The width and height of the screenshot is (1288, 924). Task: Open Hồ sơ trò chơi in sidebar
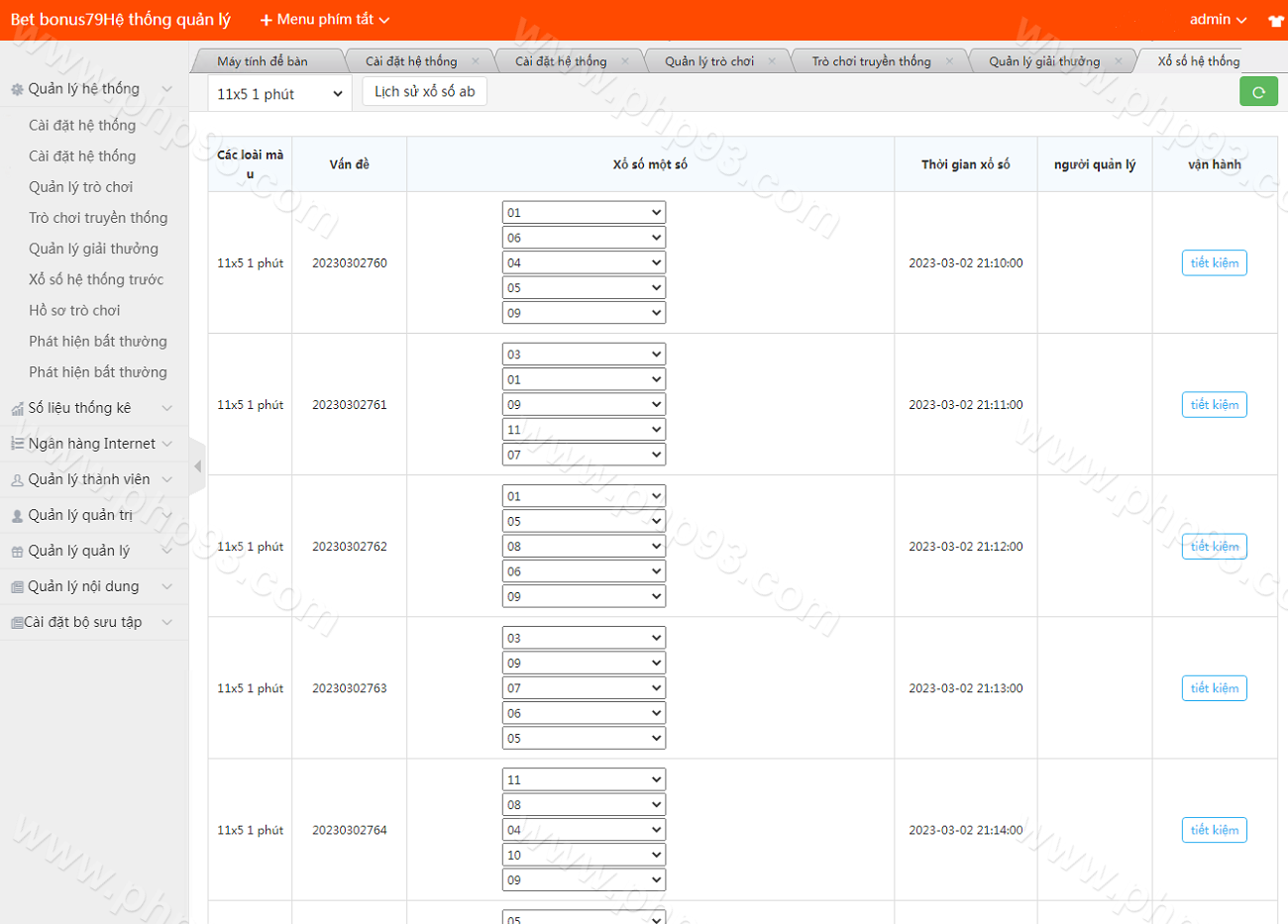[x=74, y=310]
